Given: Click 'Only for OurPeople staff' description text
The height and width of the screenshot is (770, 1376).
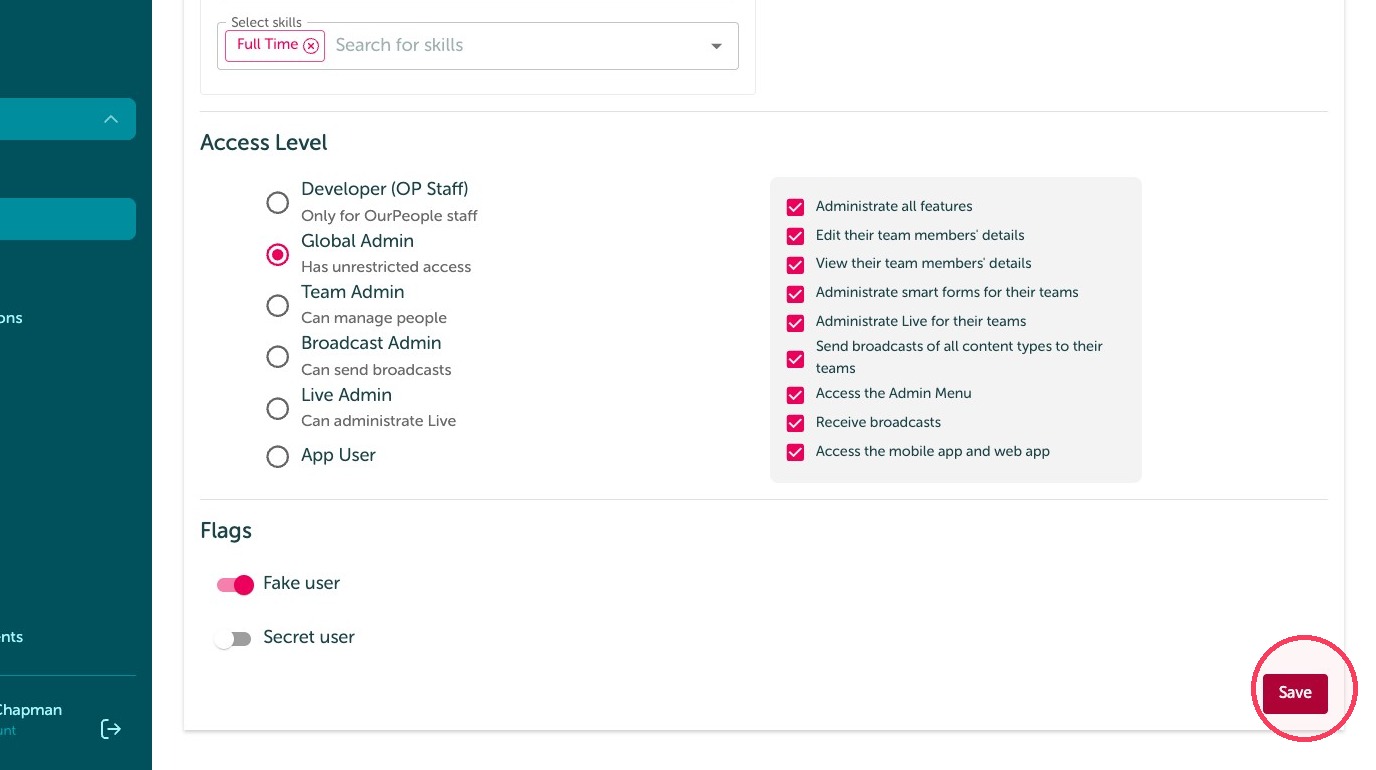Looking at the screenshot, I should pyautogui.click(x=389, y=216).
